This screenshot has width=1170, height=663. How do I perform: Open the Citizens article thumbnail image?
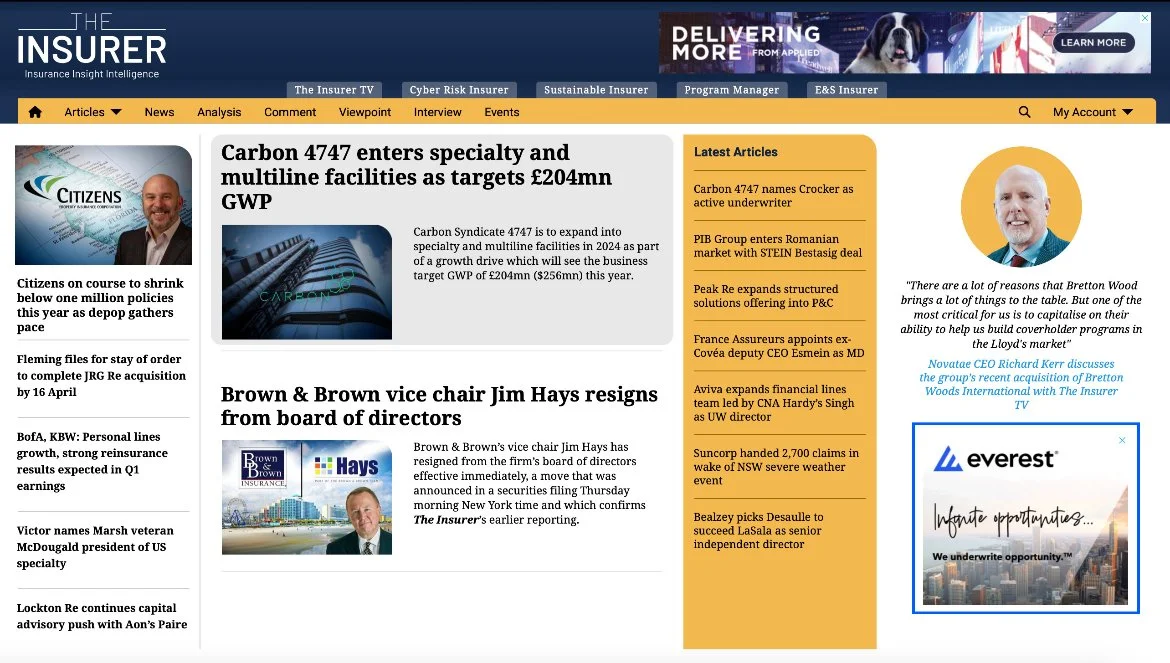tap(103, 205)
